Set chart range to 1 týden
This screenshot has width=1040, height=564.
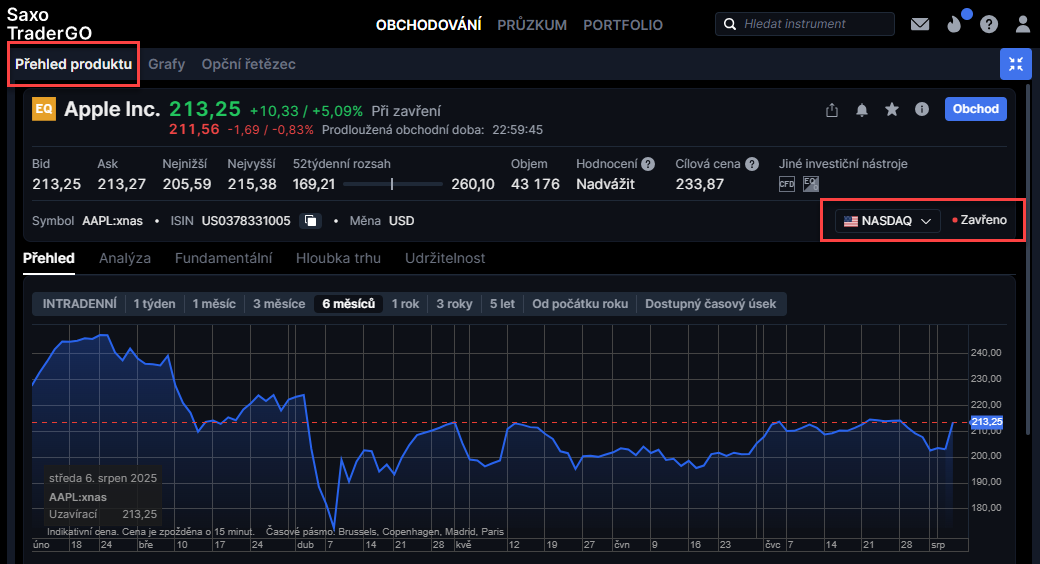pyautogui.click(x=155, y=304)
